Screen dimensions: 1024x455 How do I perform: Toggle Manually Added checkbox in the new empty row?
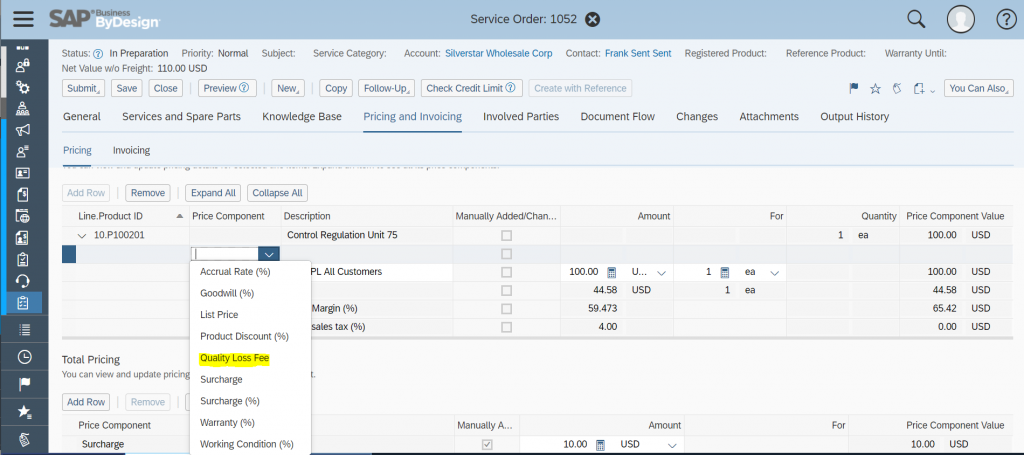[x=506, y=254]
